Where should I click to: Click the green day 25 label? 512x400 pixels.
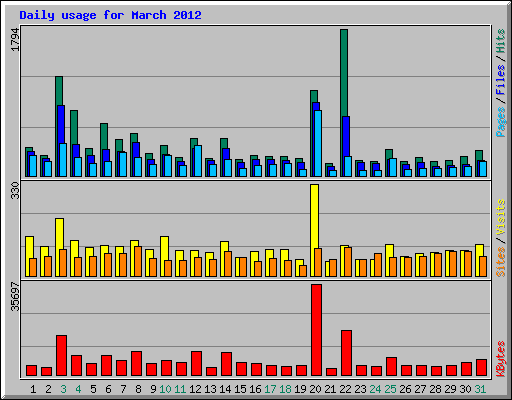coord(390,389)
